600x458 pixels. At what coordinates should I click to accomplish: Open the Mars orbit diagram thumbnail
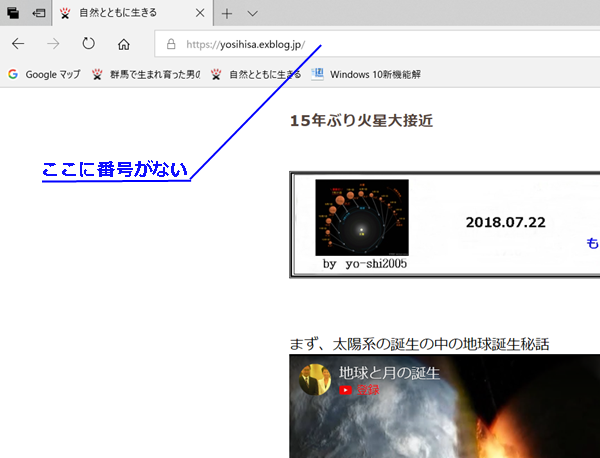coord(362,217)
